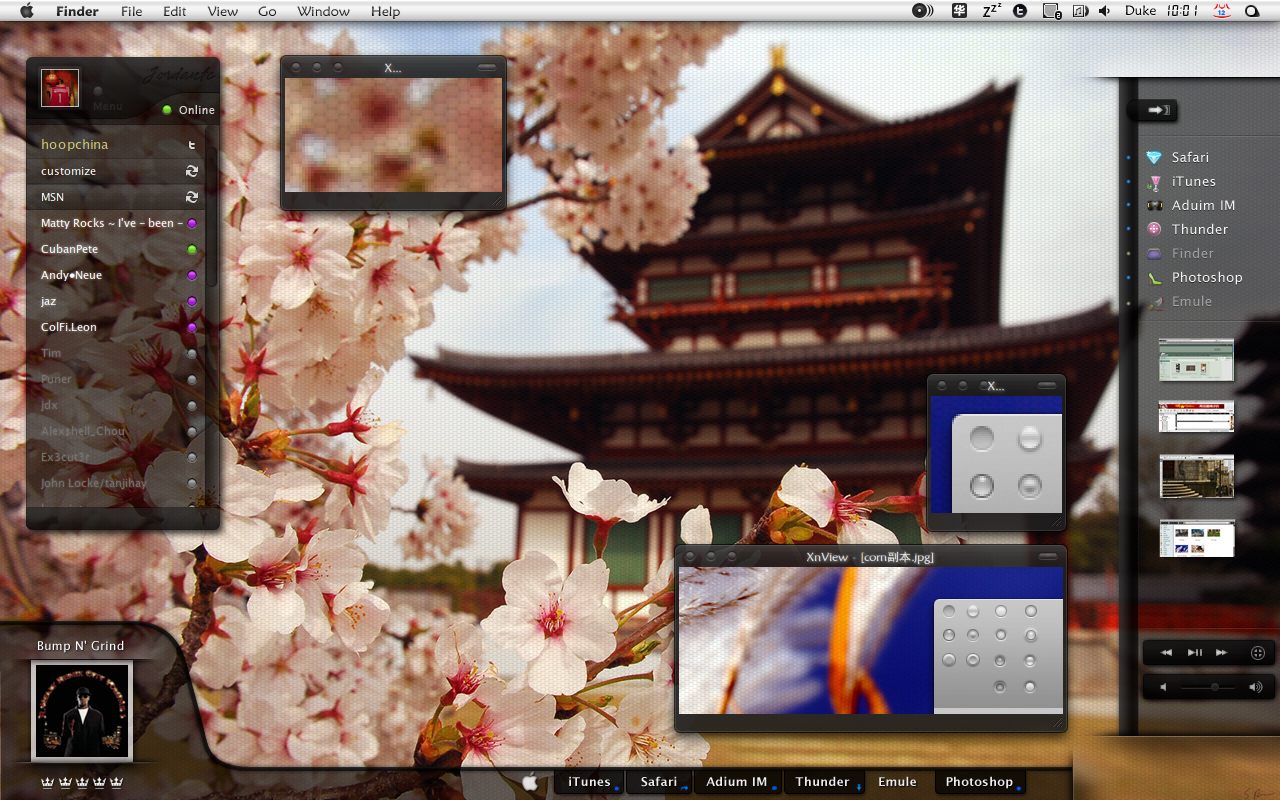The width and height of the screenshot is (1280, 800).
Task: Open the Apple menu
Action: click(x=27, y=11)
